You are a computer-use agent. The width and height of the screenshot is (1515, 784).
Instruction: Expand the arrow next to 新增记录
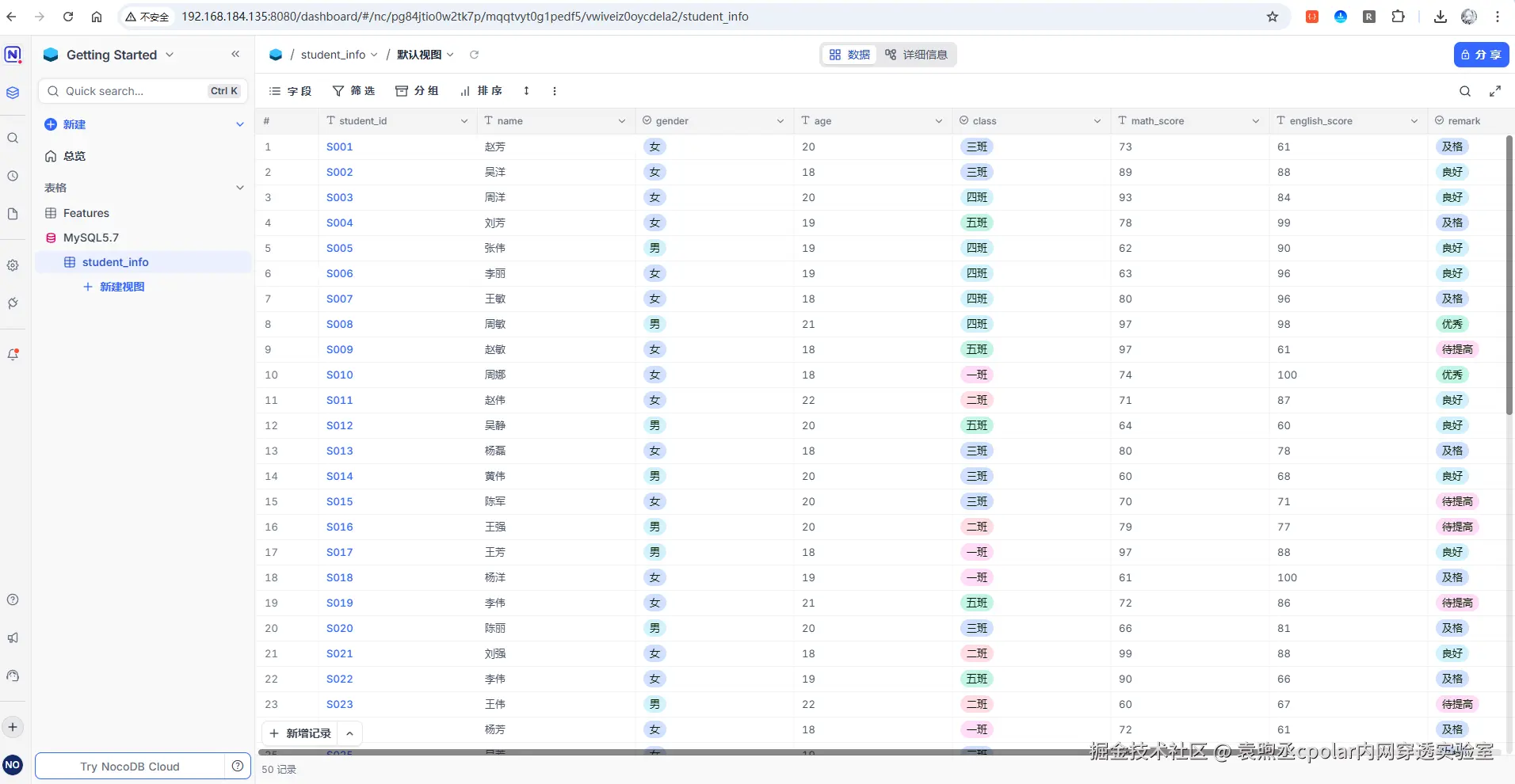tap(349, 733)
